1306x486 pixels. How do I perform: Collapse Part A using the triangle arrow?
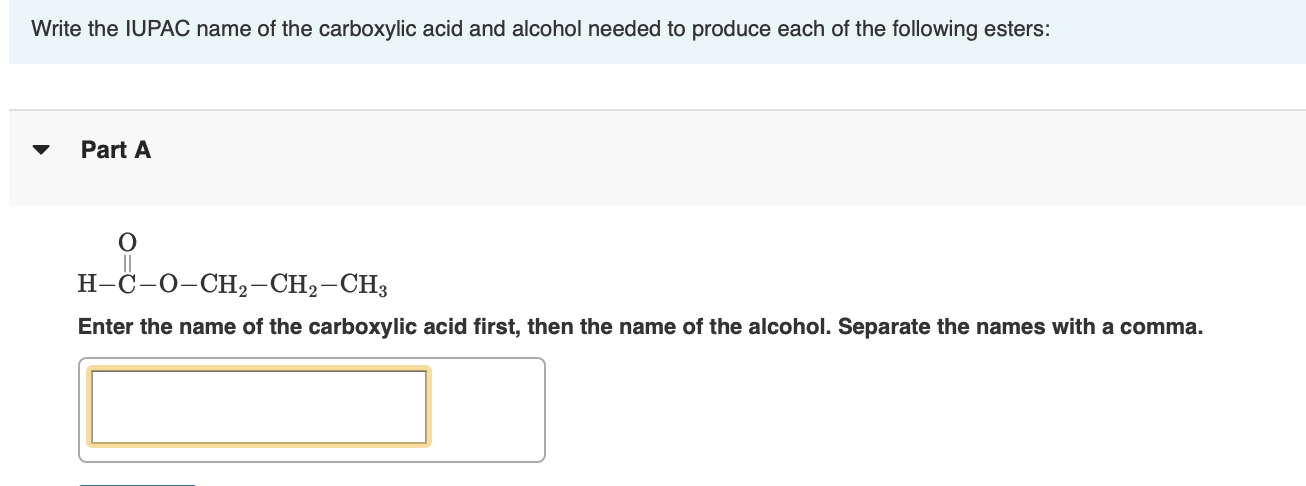[40, 151]
